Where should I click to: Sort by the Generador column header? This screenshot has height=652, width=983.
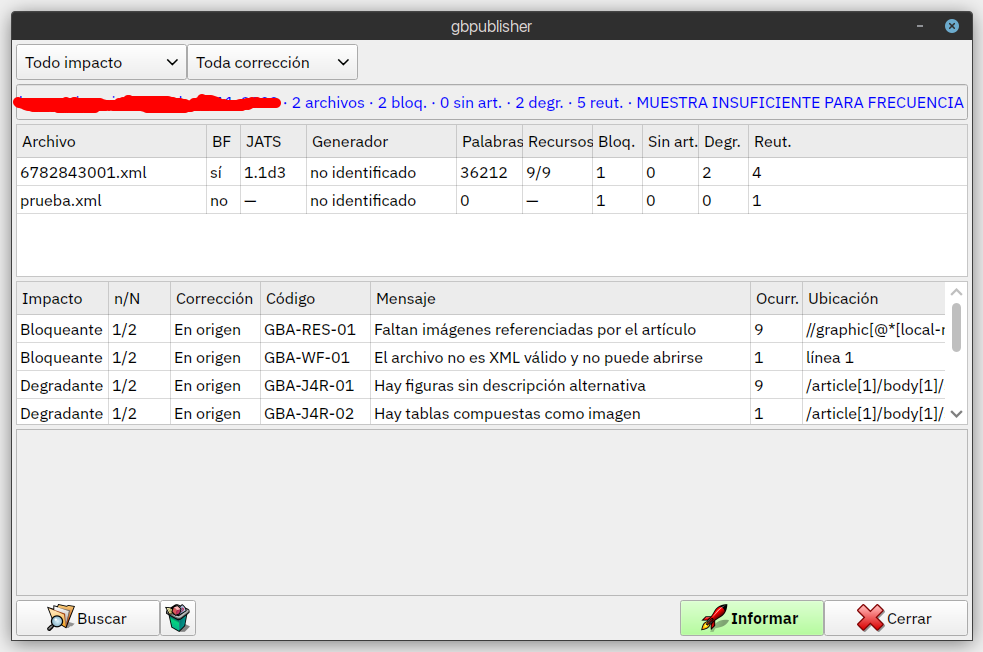[x=381, y=142]
